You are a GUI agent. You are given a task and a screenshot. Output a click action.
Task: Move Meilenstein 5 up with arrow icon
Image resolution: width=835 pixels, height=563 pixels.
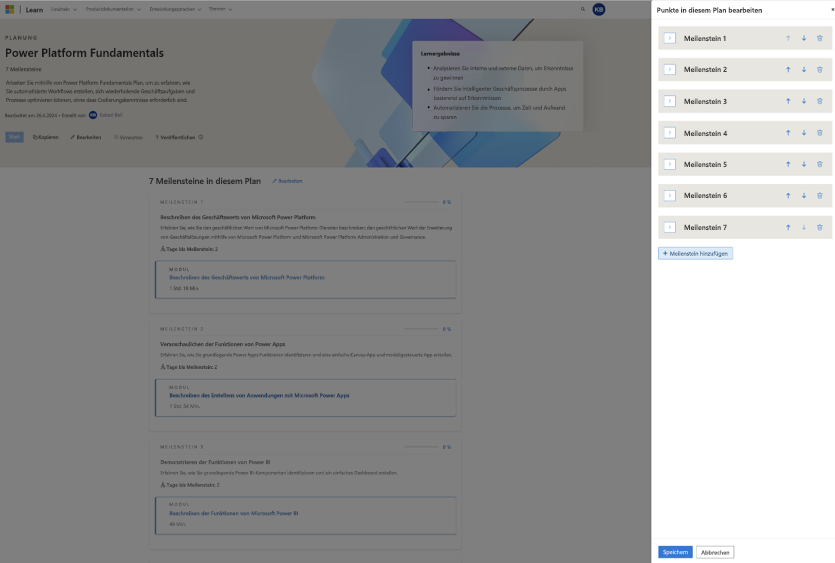788,165
